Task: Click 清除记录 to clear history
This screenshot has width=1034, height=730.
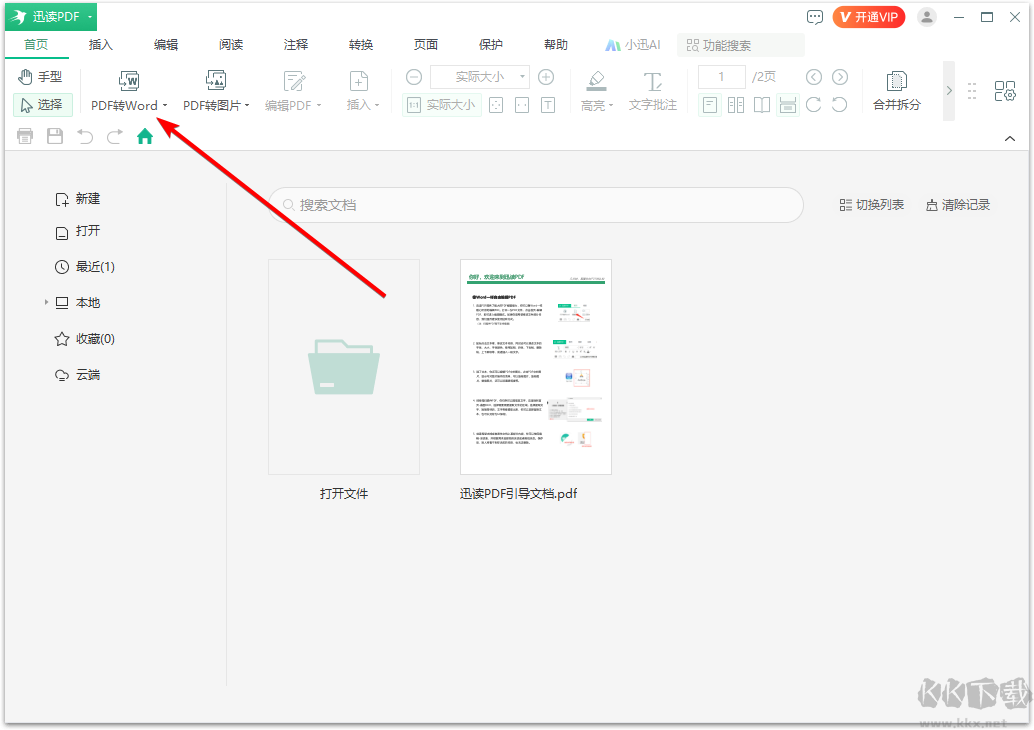Action: 957,204
